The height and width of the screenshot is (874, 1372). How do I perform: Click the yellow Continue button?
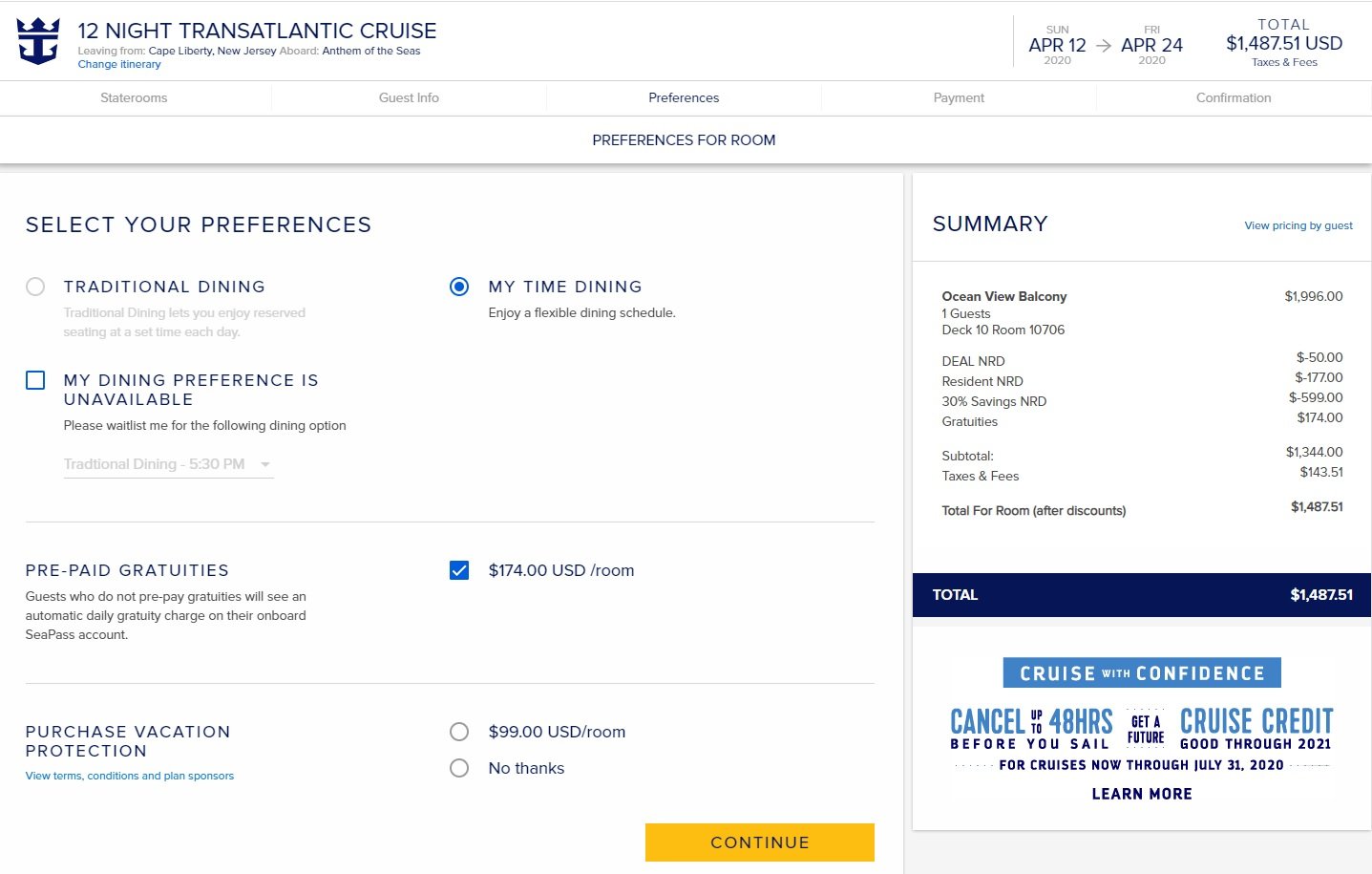[x=760, y=842]
